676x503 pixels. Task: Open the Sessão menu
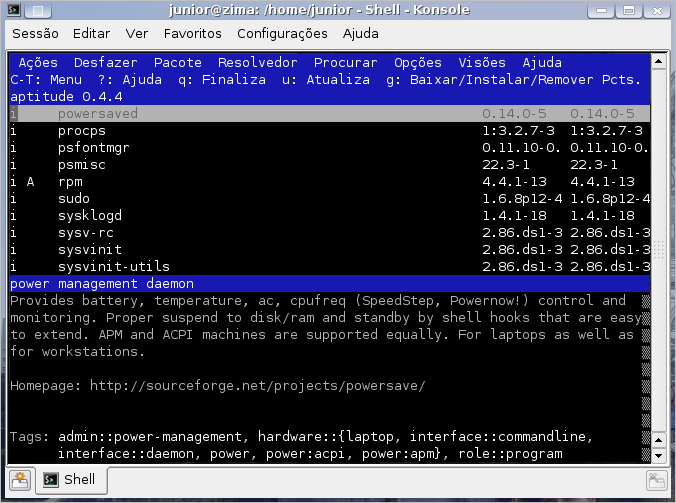pos(35,34)
